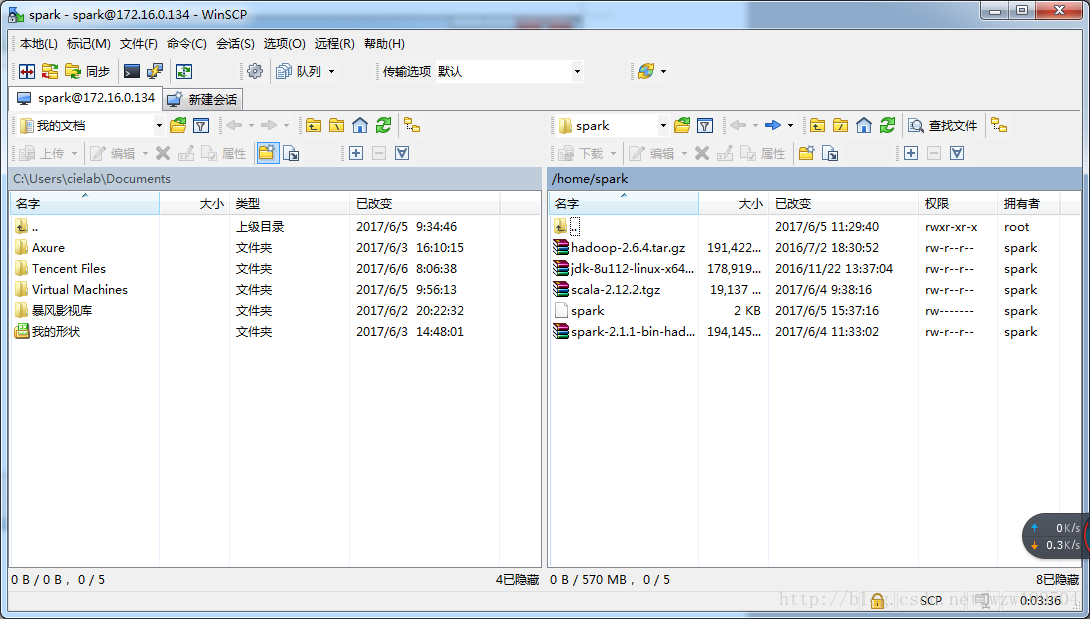Open the terminal console icon
This screenshot has width=1090, height=619.
coord(131,71)
